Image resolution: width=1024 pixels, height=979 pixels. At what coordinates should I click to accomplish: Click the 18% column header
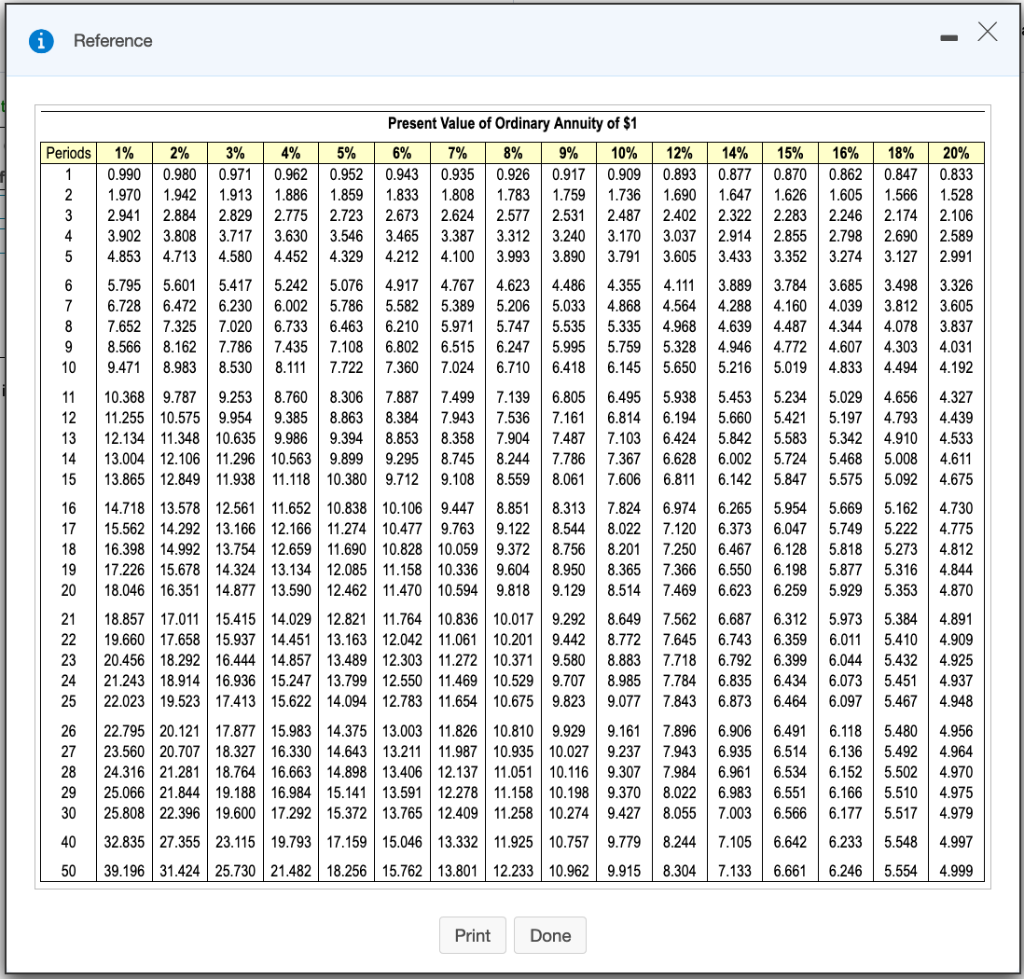click(x=901, y=153)
